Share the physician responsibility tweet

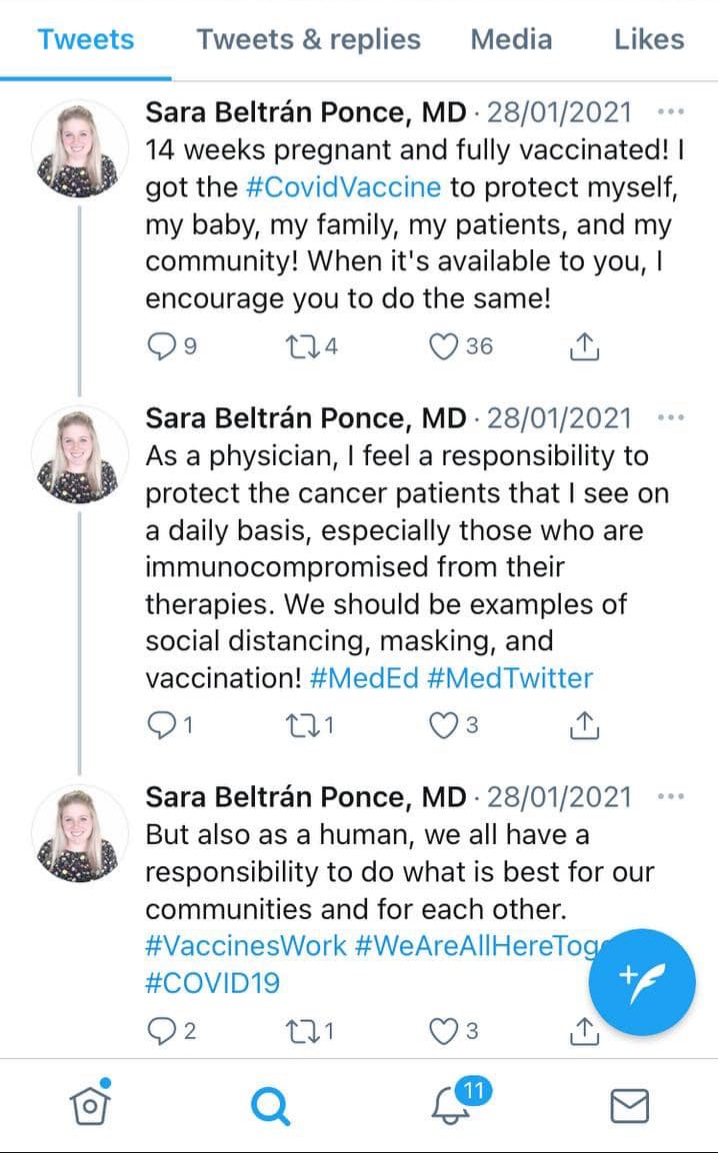584,725
